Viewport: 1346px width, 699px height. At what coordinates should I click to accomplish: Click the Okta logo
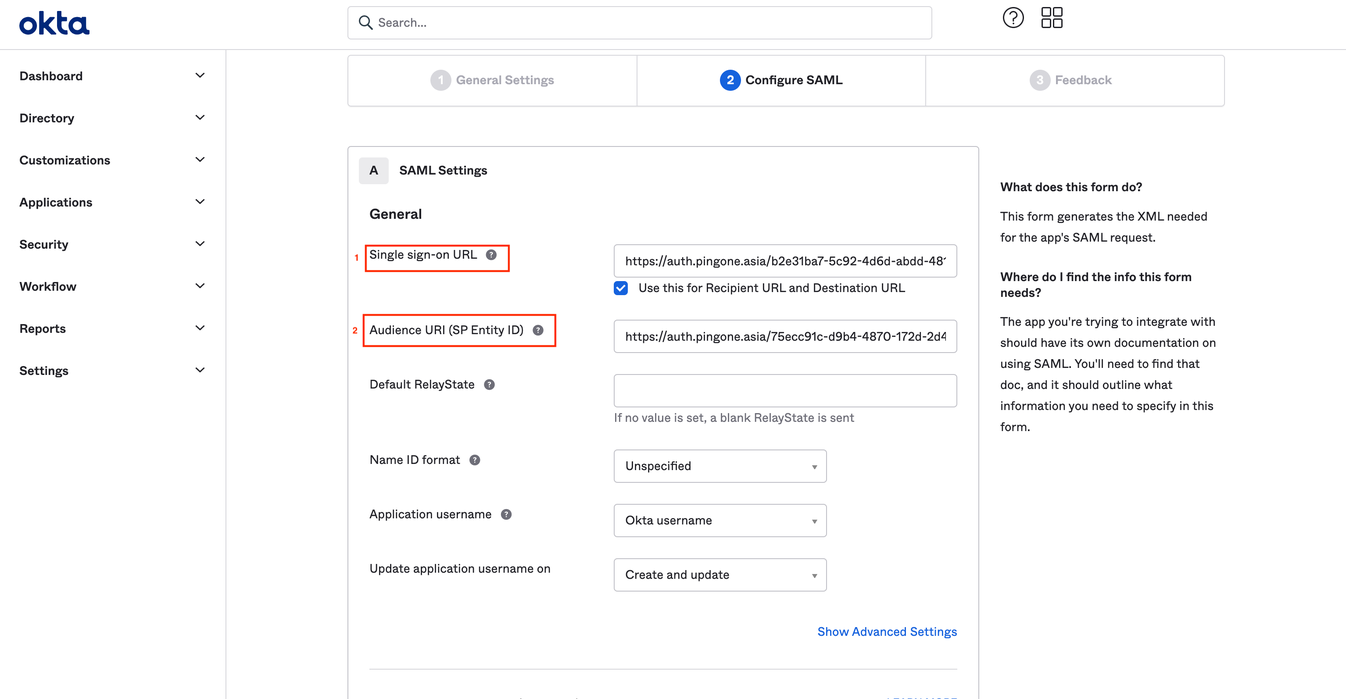tap(53, 23)
